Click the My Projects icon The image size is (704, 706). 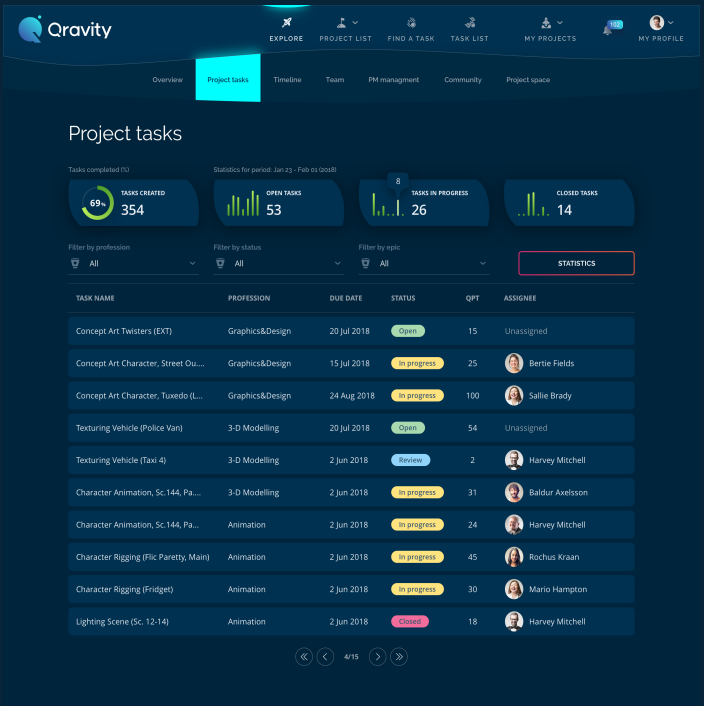546,22
